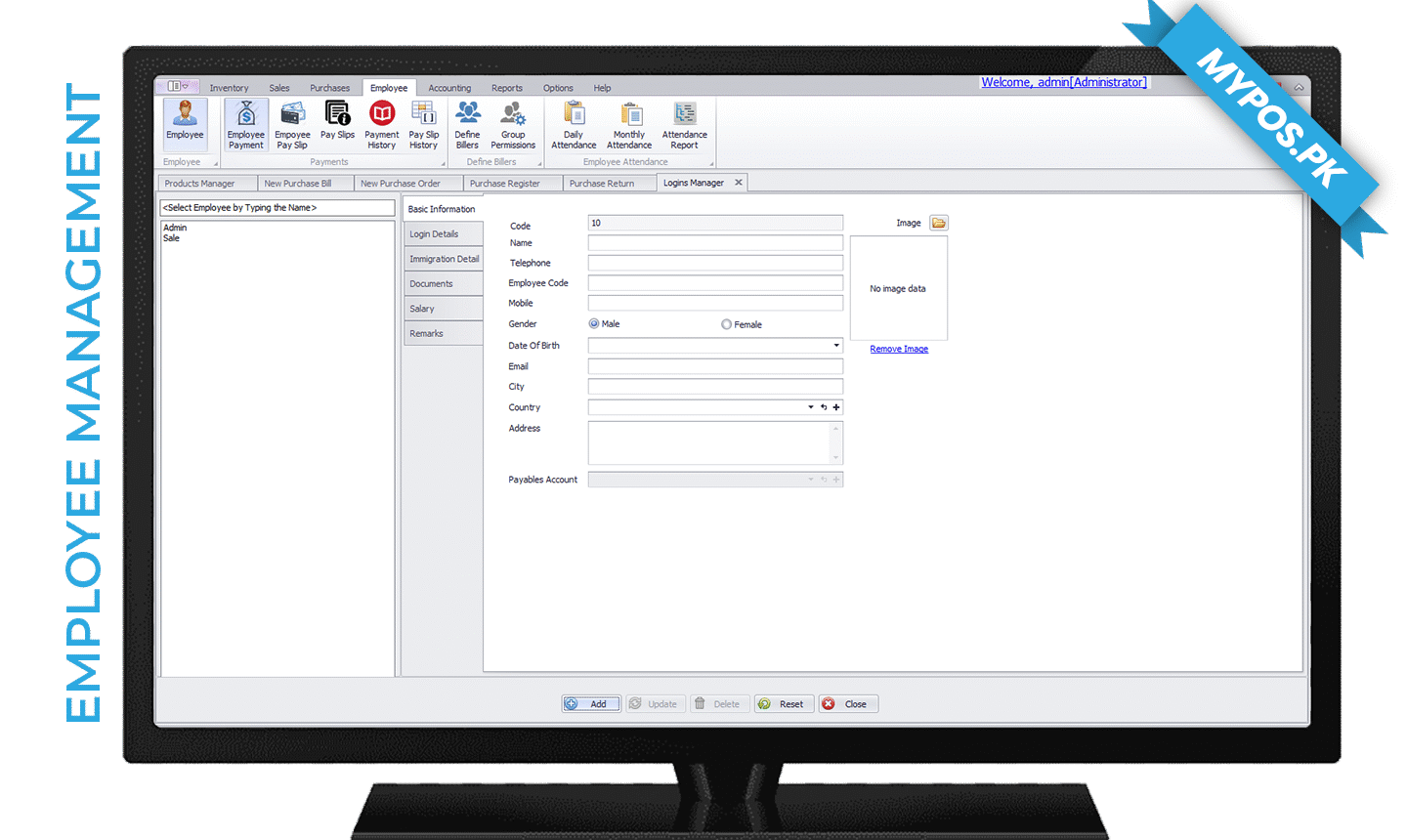This screenshot has height=840, width=1407.
Task: Open the Attendance Report
Action: [684, 124]
